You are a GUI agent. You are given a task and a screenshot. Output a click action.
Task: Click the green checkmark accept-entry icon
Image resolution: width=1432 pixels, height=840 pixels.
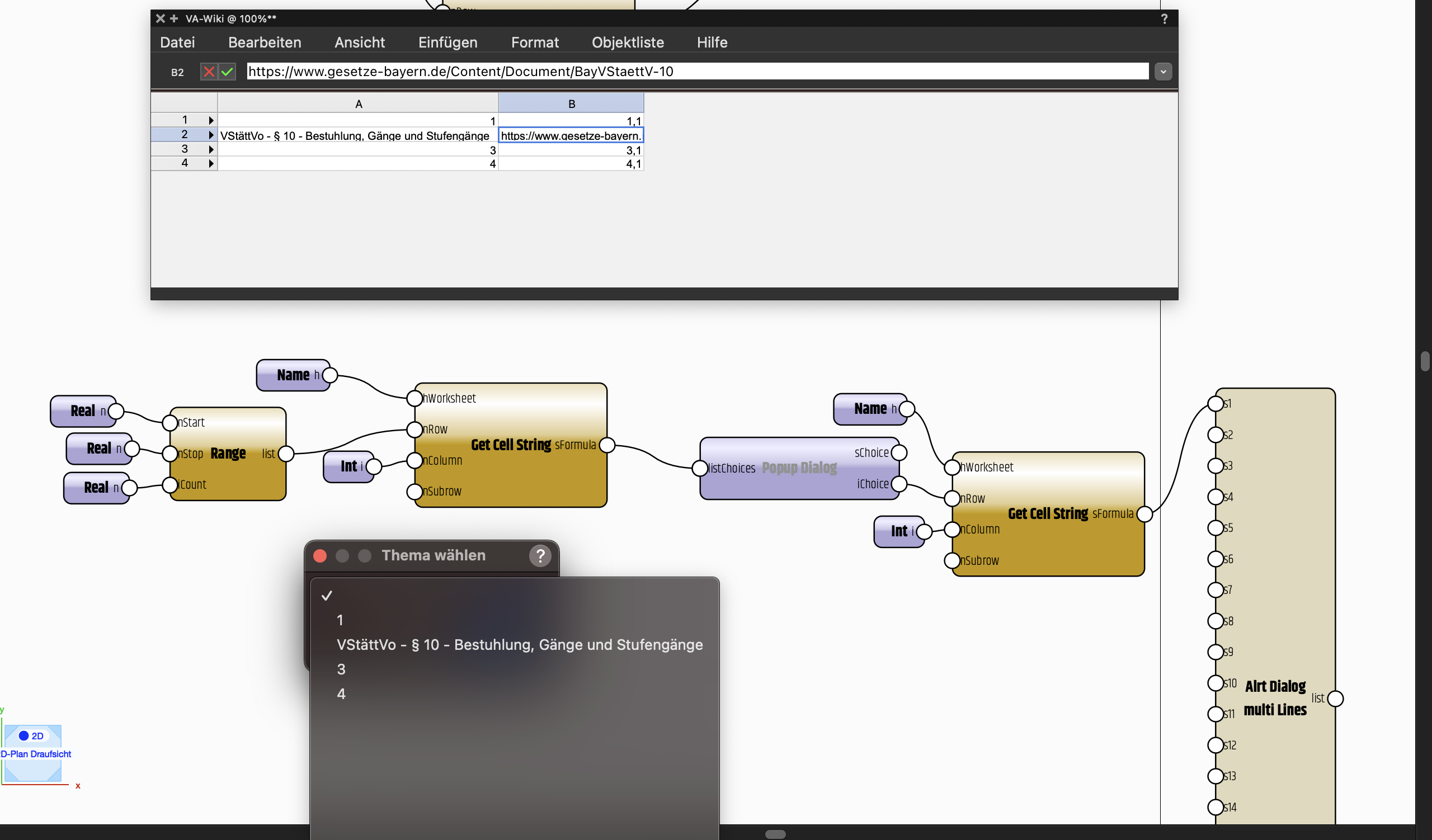(227, 72)
